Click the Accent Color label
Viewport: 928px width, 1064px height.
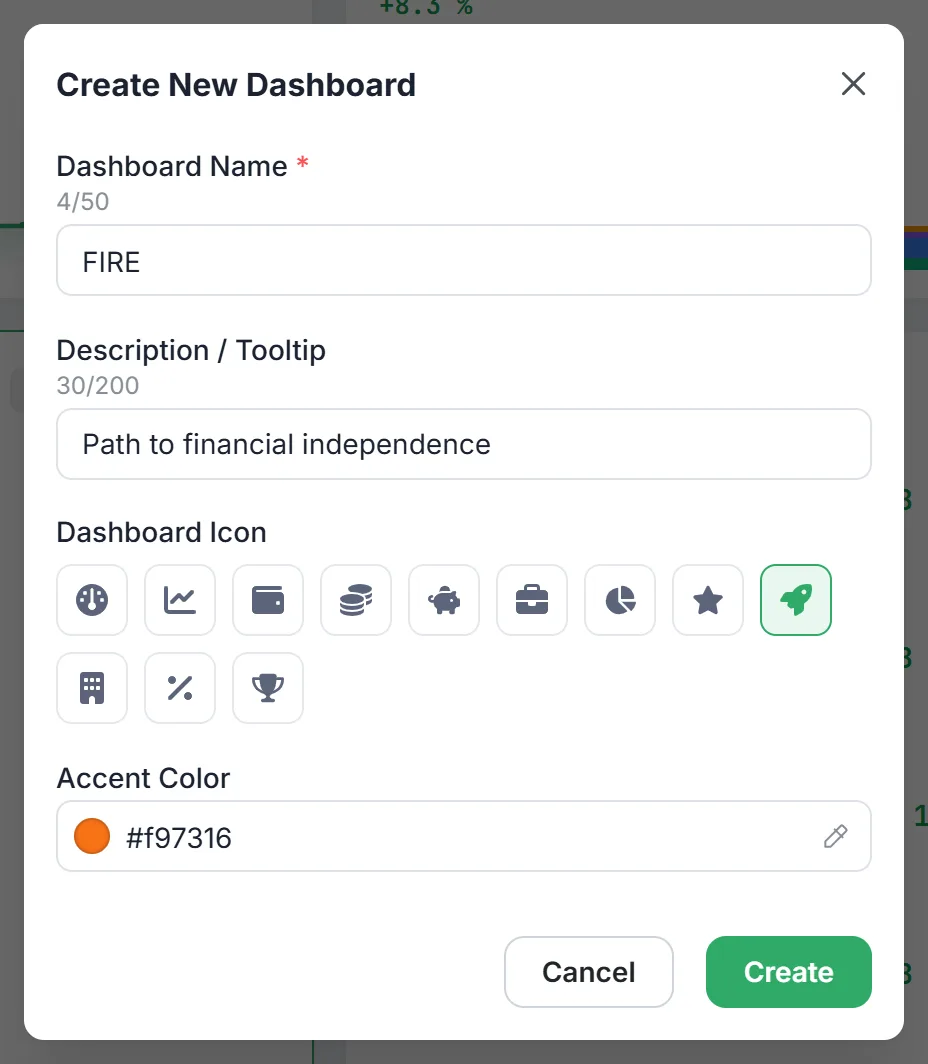(143, 778)
